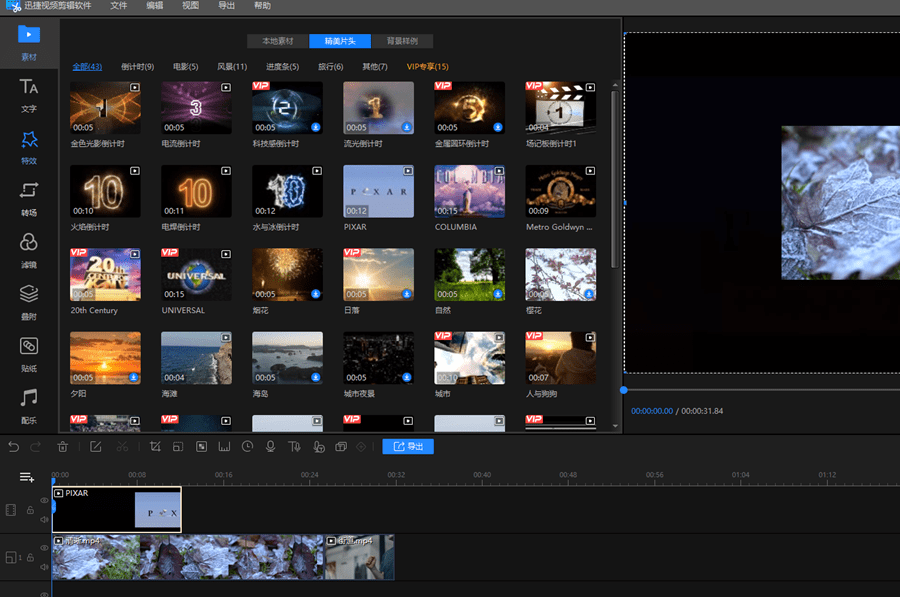
Task: Open the 文字 text panel
Action: coord(29,95)
